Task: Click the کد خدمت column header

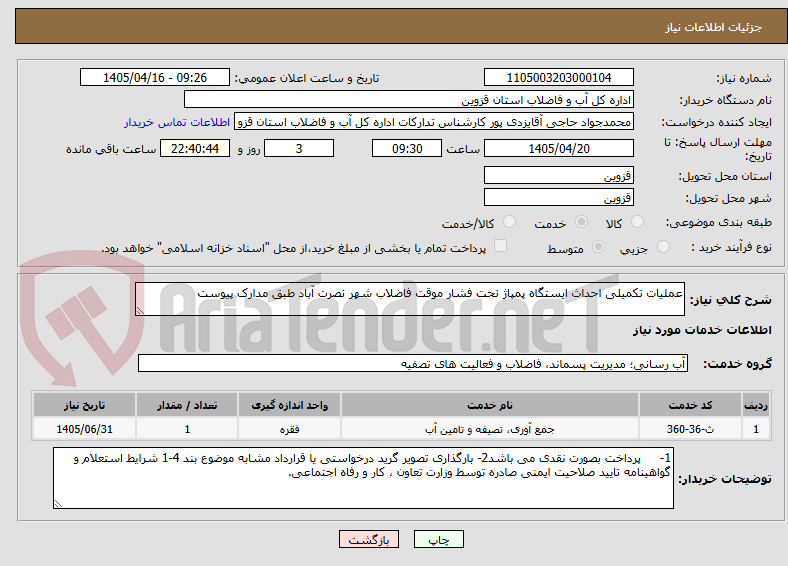Action: [690, 405]
